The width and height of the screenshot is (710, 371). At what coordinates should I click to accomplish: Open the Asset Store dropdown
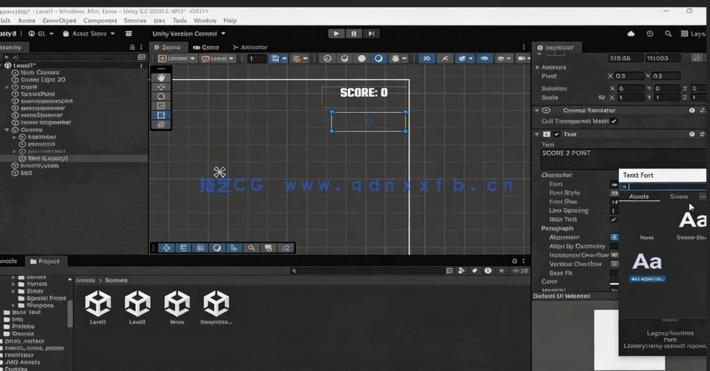pyautogui.click(x=89, y=34)
